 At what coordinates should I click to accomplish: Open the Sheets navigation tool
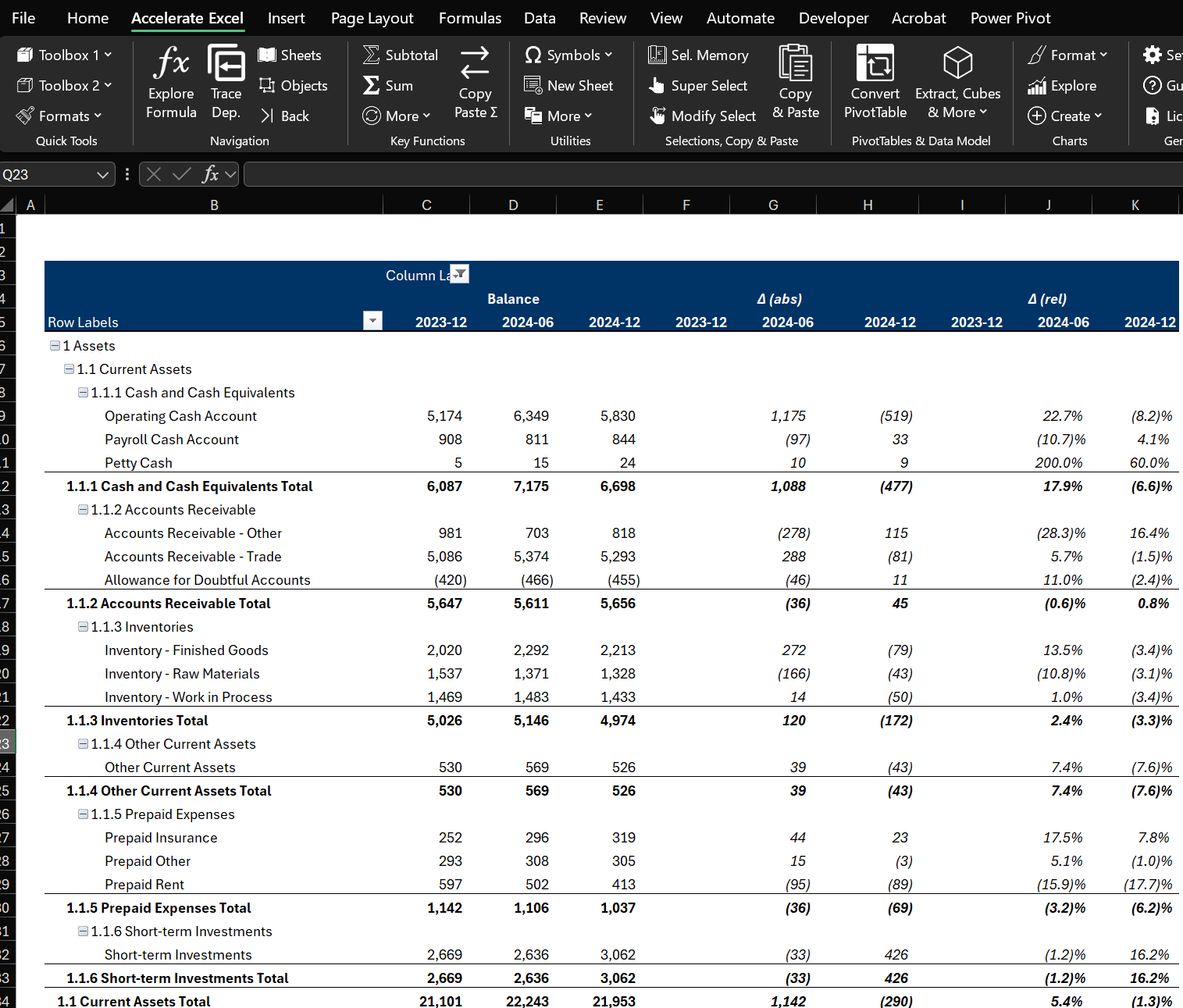click(290, 55)
